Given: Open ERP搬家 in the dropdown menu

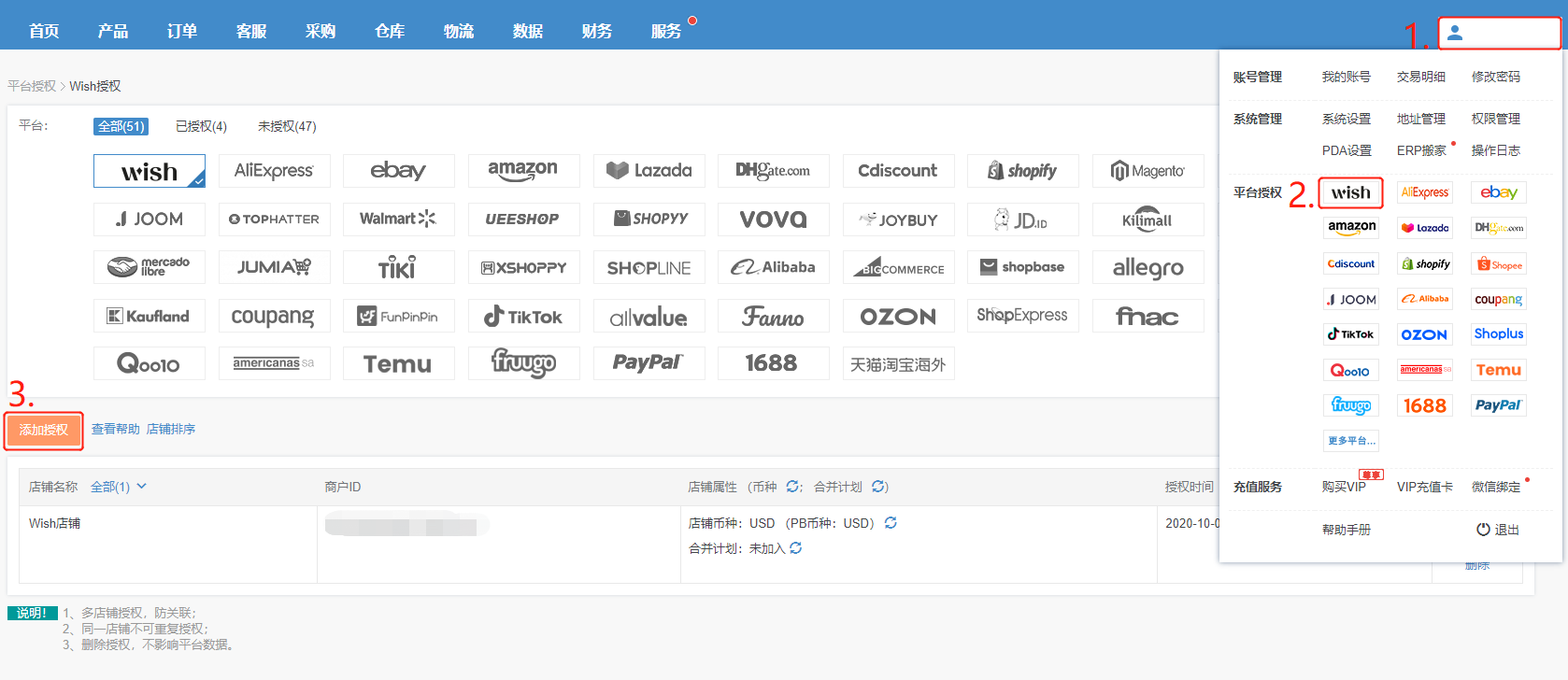Looking at the screenshot, I should (1421, 150).
